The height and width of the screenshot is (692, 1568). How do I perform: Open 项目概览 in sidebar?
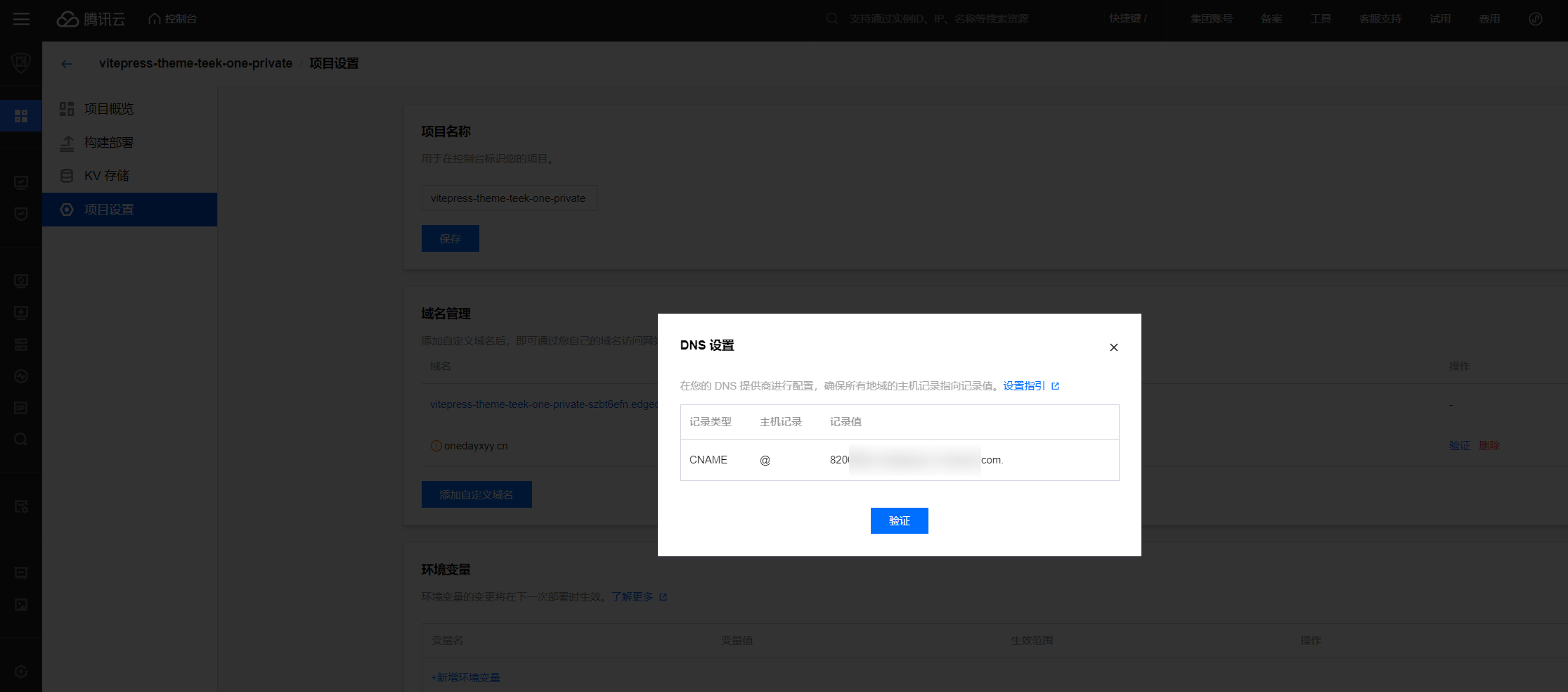[x=130, y=109]
